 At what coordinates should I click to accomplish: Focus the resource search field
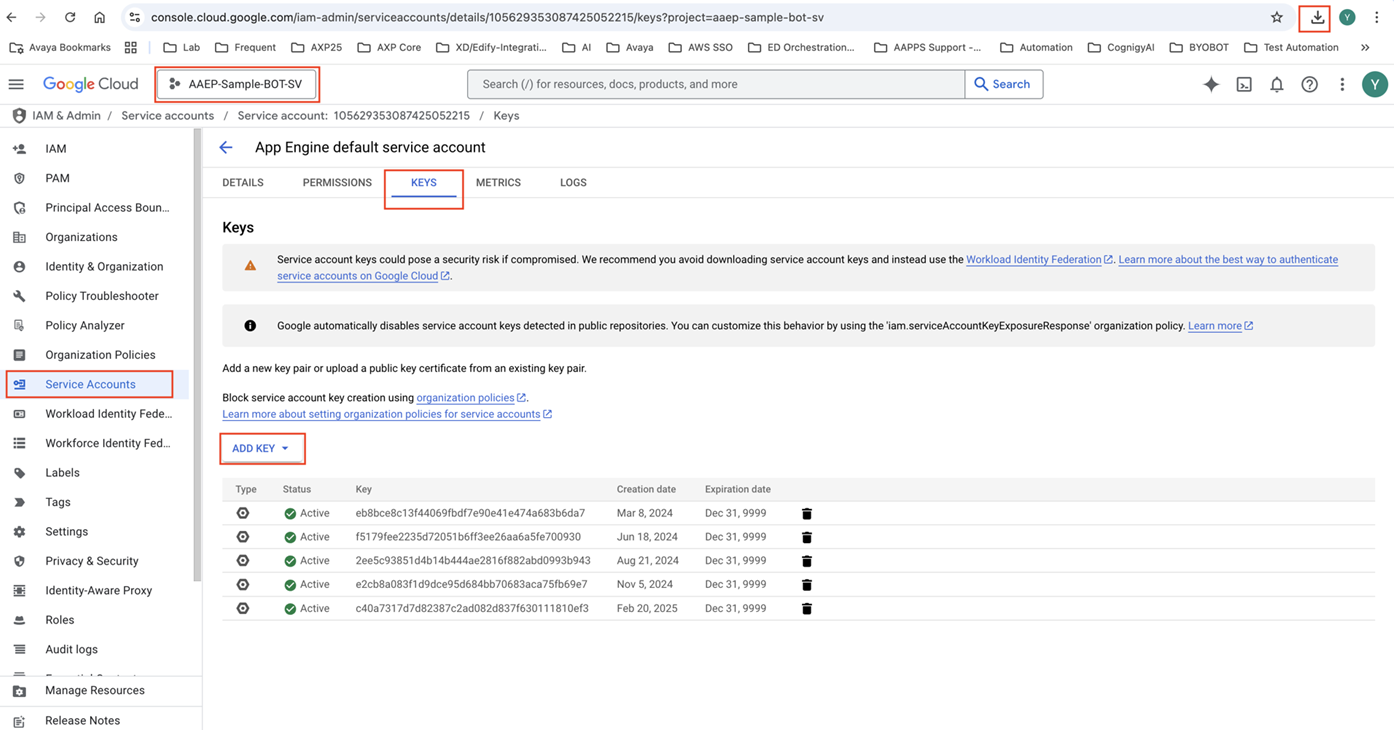pos(716,85)
